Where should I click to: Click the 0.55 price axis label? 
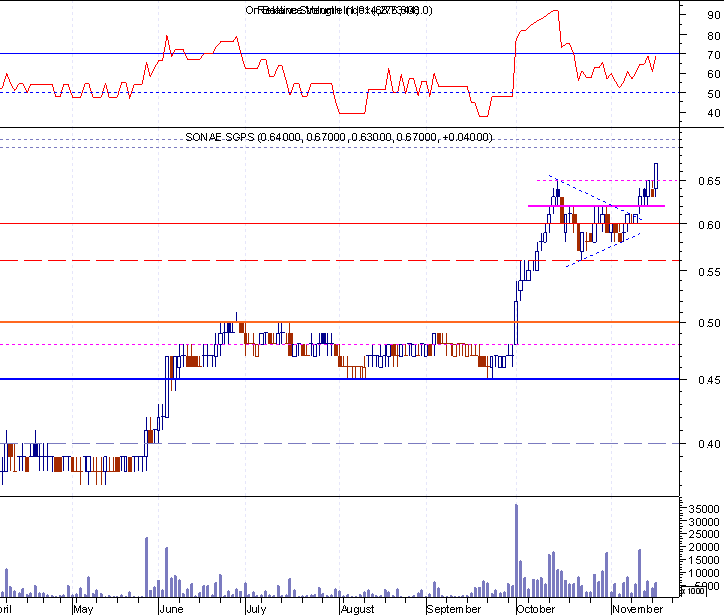click(x=709, y=272)
